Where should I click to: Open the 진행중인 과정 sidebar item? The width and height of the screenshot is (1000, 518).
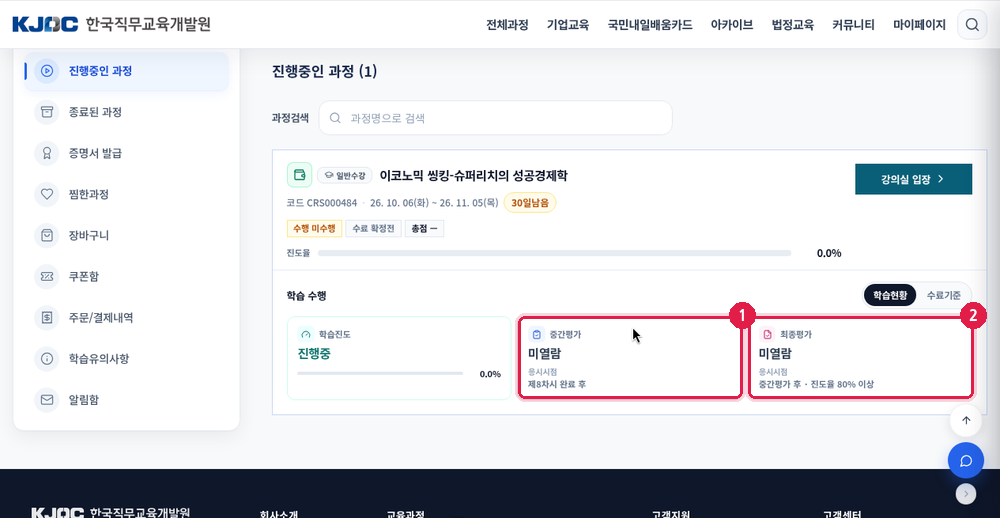pos(126,71)
